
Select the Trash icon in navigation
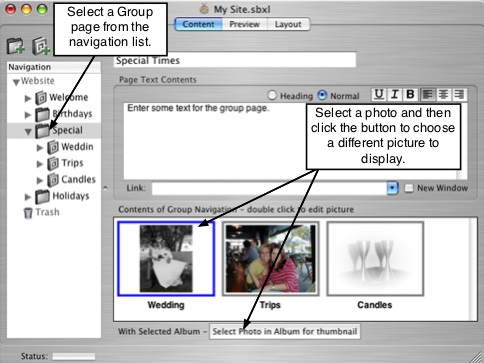tap(28, 213)
